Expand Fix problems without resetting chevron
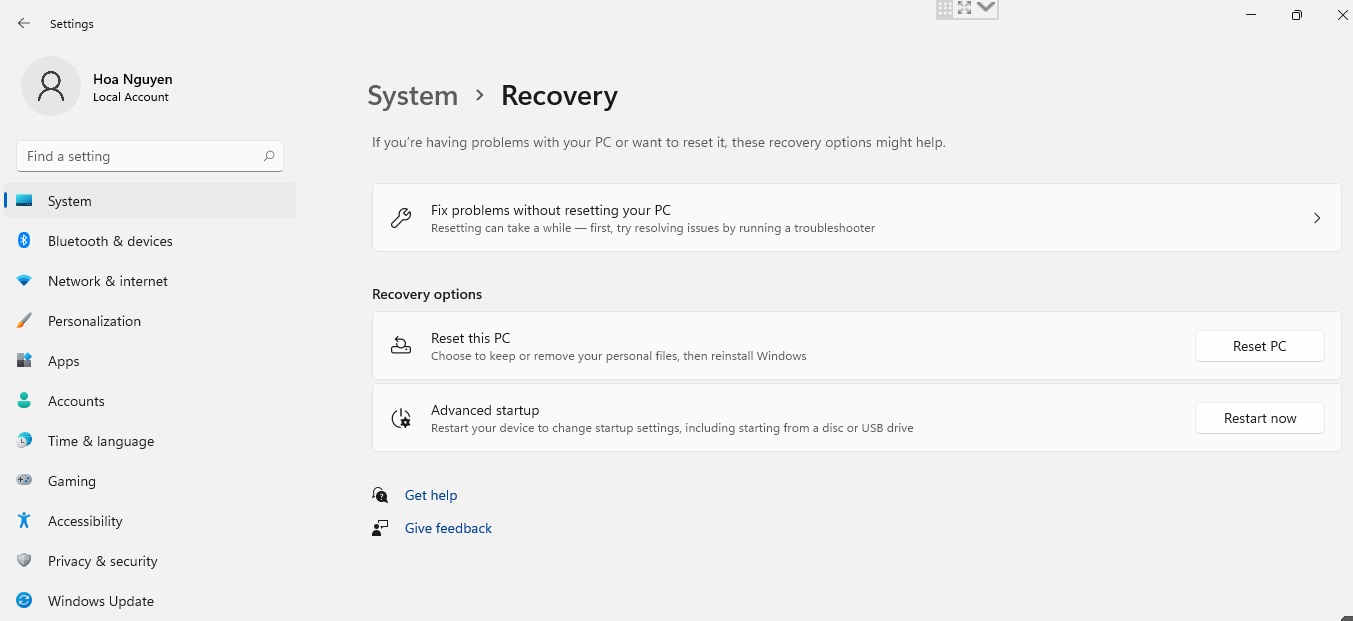This screenshot has height=621, width=1353. (1316, 218)
